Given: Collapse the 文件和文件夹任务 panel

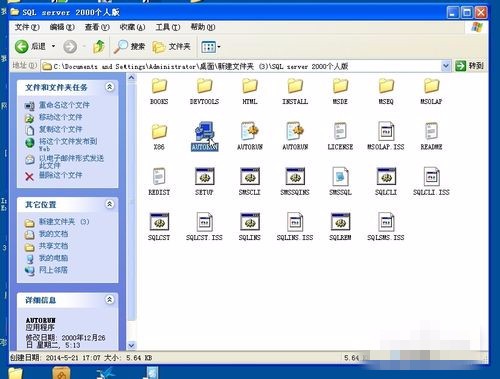Looking at the screenshot, I should coord(109,87).
